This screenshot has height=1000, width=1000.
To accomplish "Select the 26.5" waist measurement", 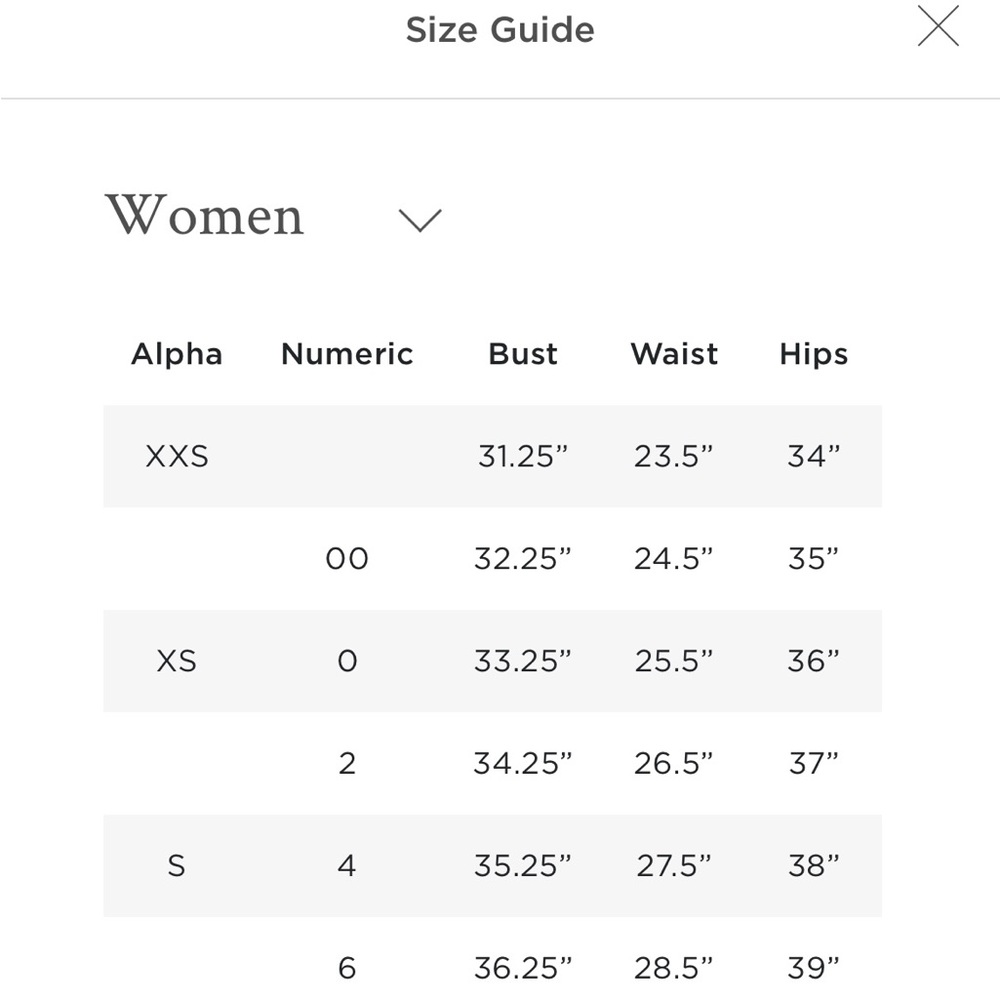I will click(x=673, y=763).
